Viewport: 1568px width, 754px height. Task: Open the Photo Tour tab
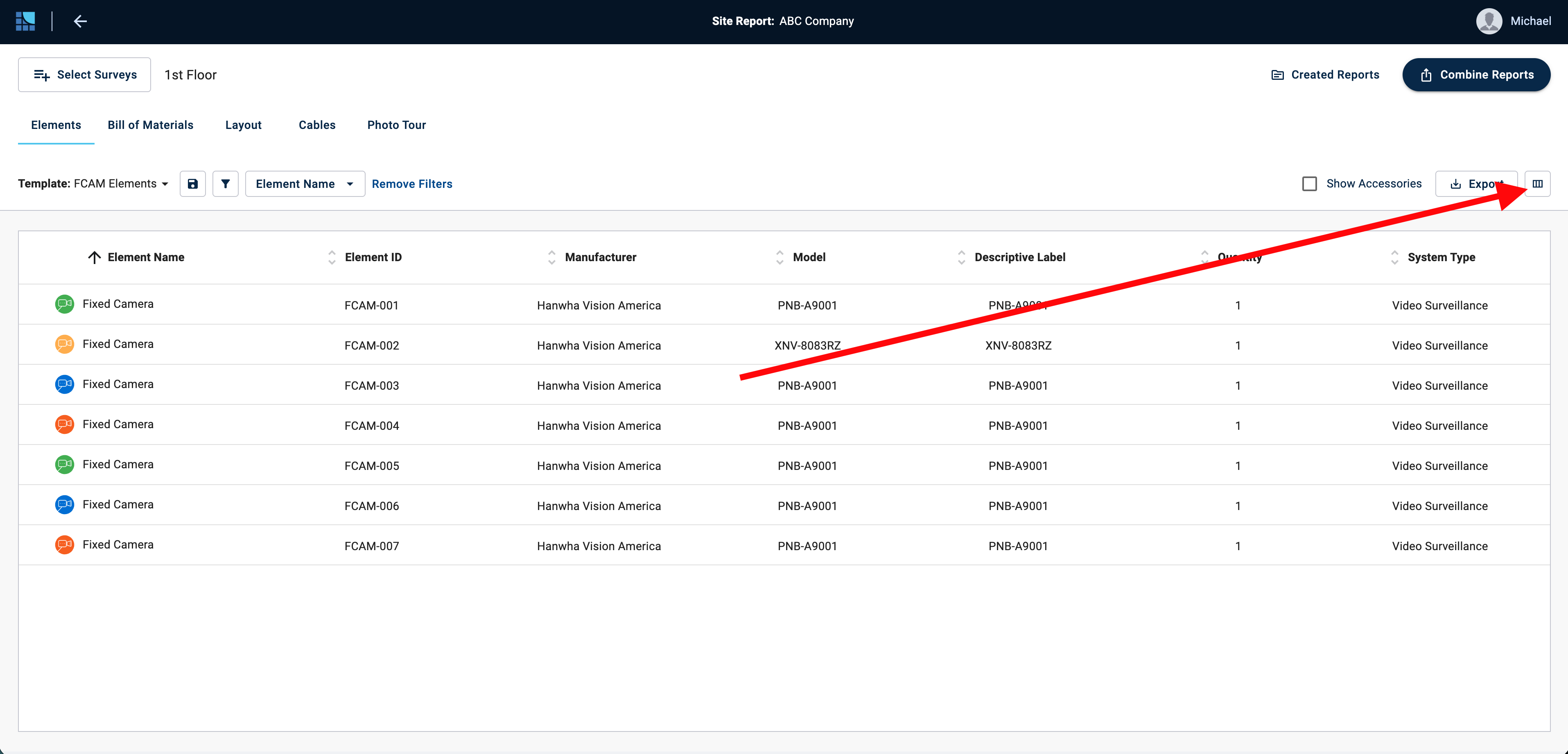[x=396, y=125]
